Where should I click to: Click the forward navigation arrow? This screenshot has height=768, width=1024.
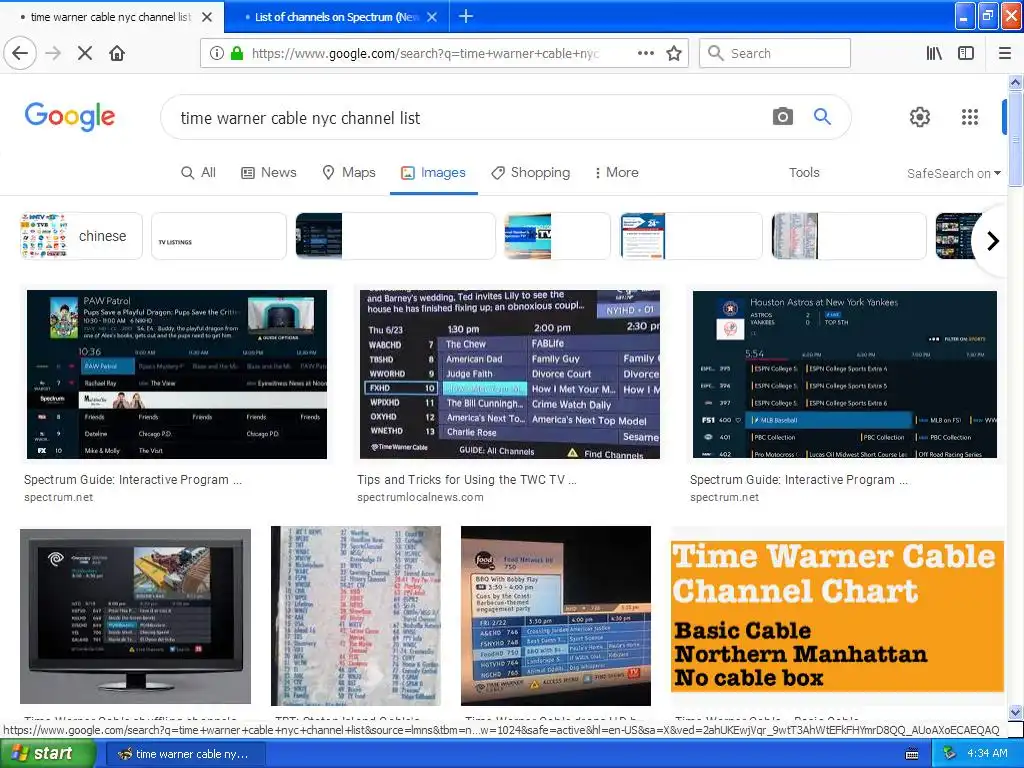pyautogui.click(x=54, y=53)
